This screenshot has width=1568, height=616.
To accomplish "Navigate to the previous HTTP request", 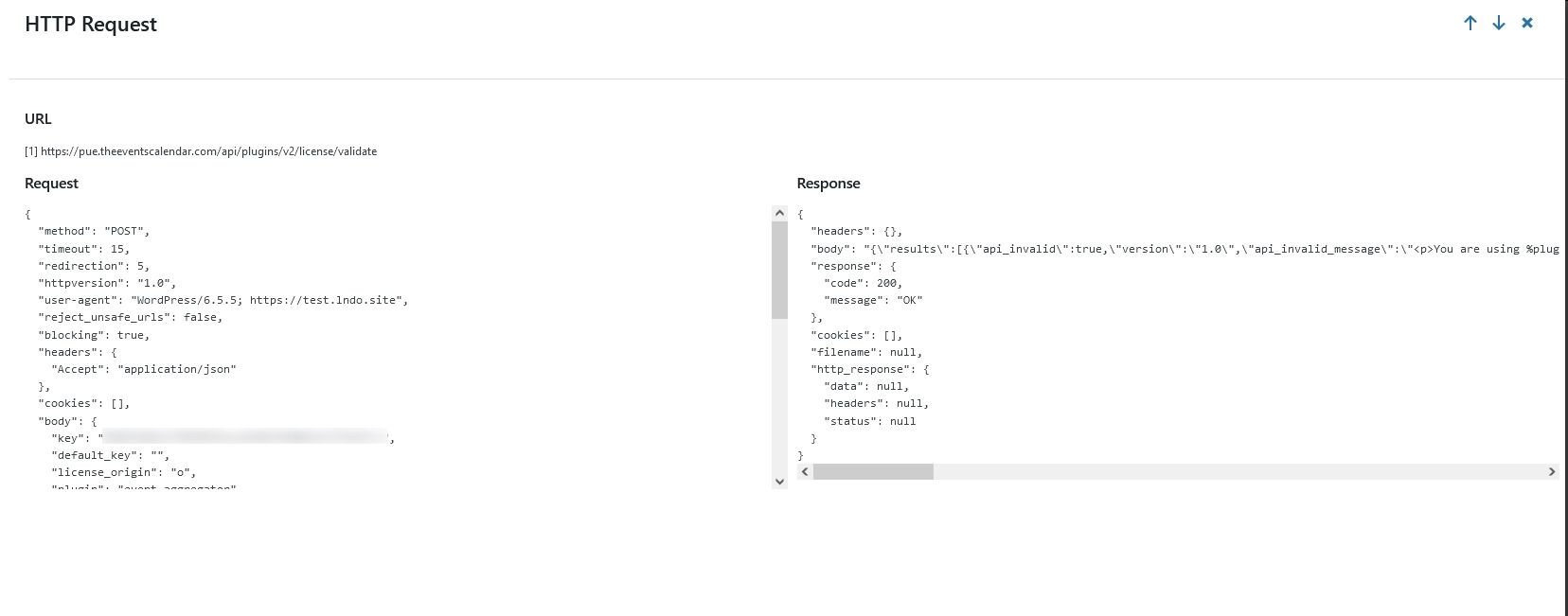I will (x=1470, y=23).
